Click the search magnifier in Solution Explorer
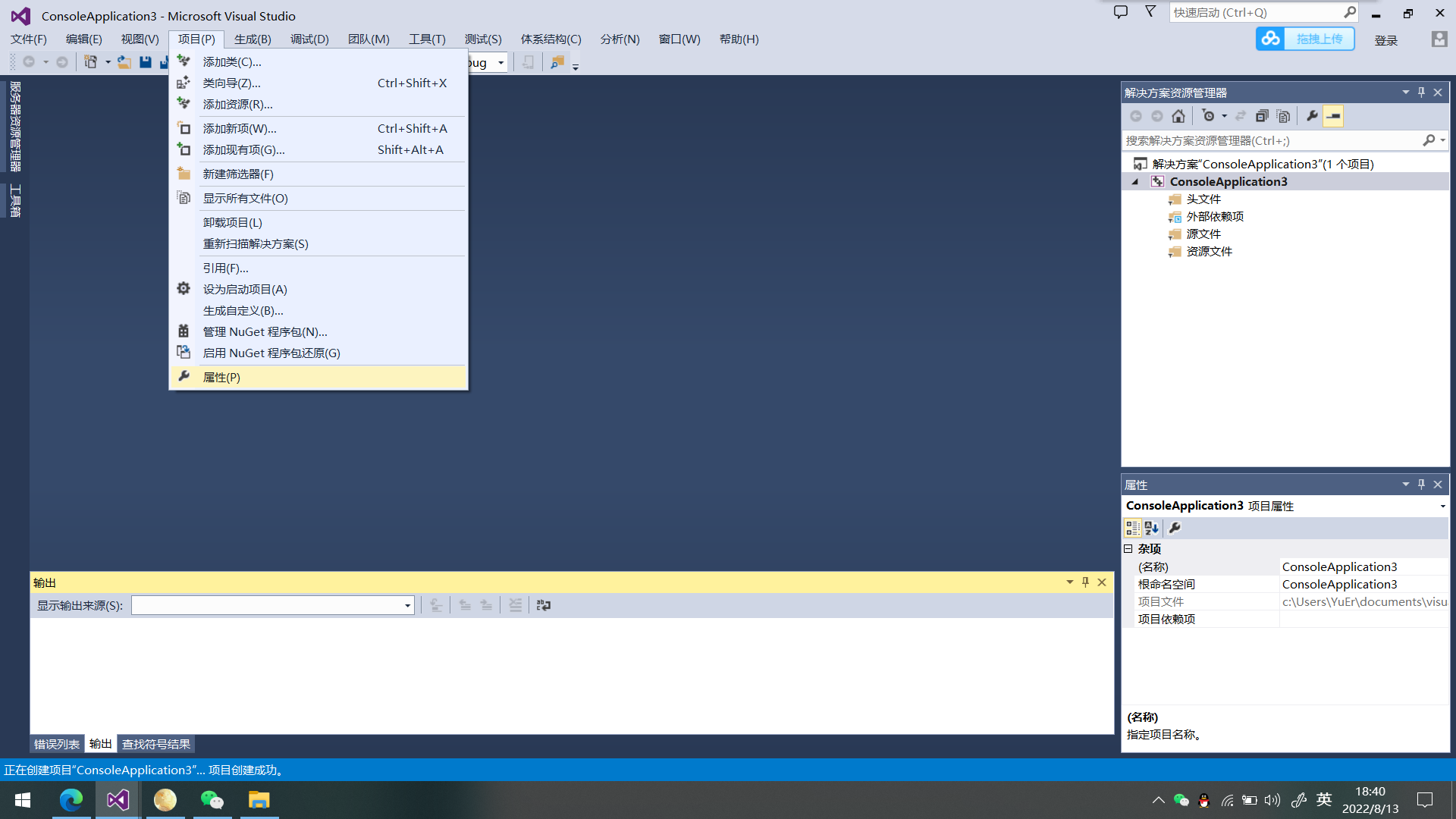The image size is (1456, 819). click(1429, 140)
